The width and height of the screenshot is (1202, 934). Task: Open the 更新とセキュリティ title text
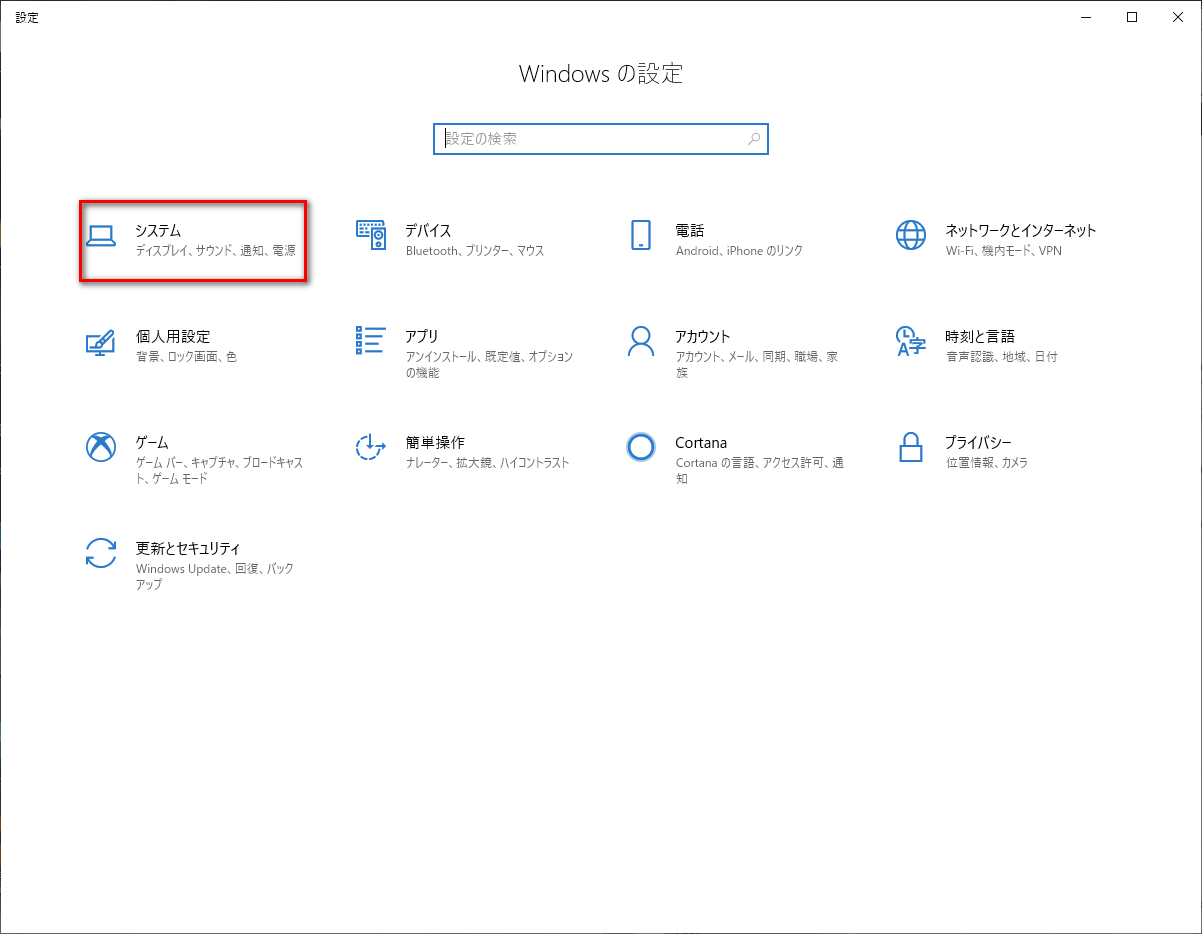coord(188,548)
